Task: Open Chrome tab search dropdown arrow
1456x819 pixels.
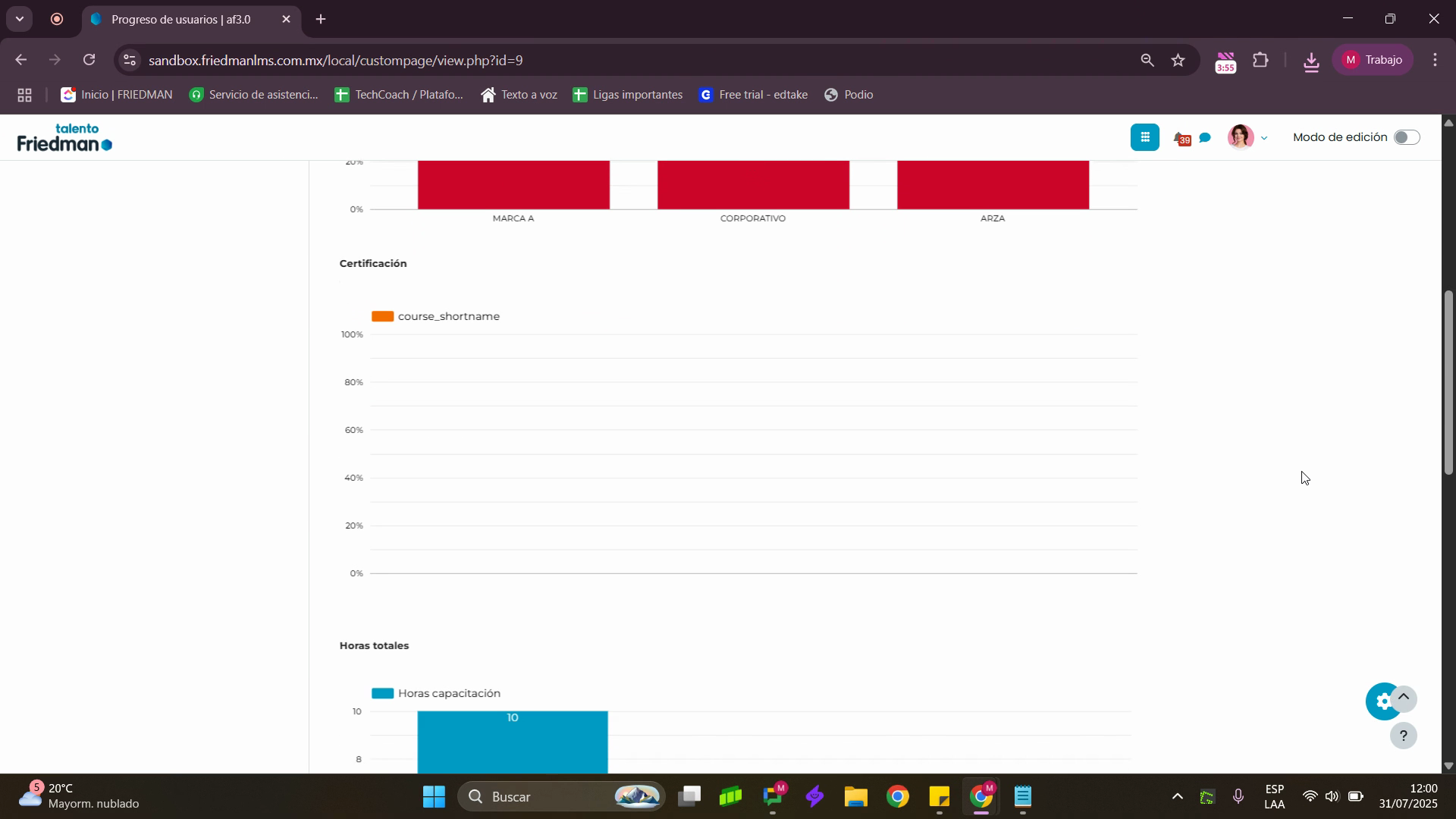Action: 20,19
